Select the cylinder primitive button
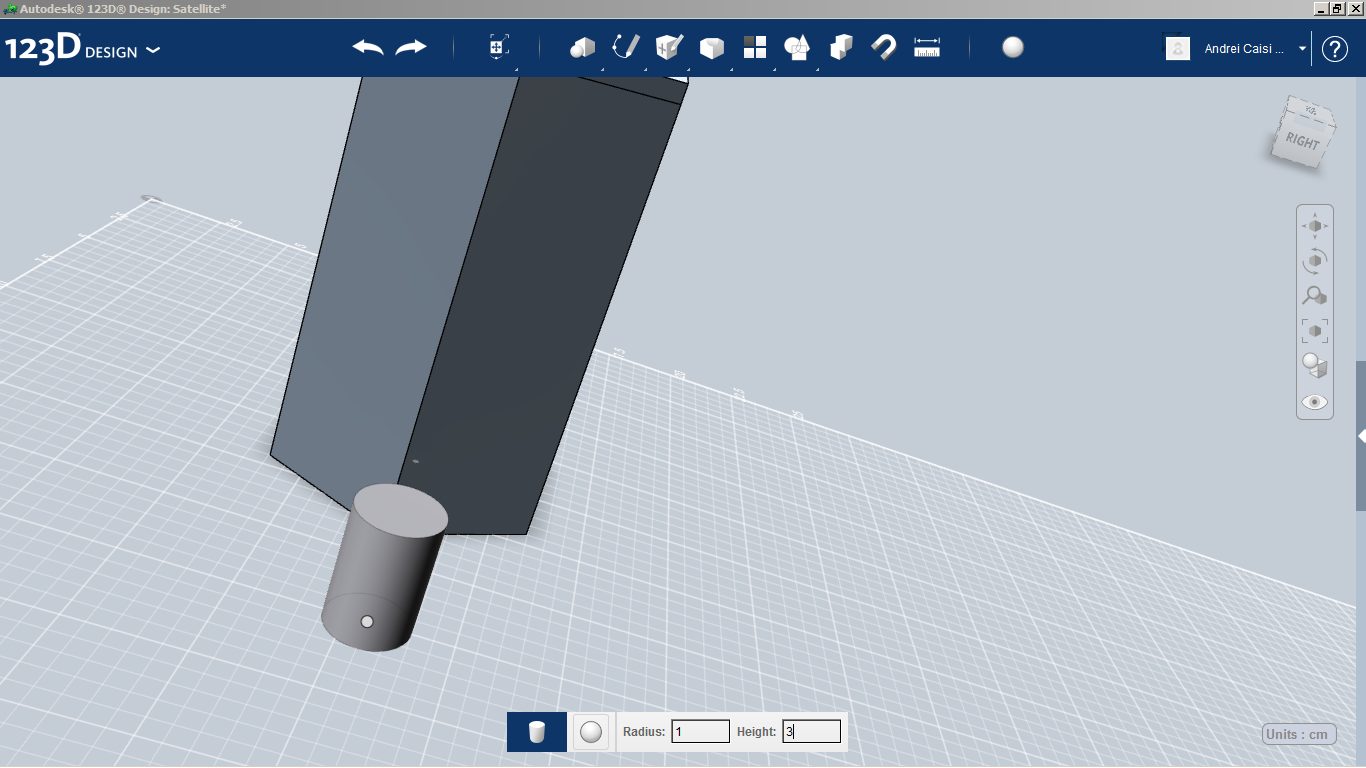 coord(537,732)
